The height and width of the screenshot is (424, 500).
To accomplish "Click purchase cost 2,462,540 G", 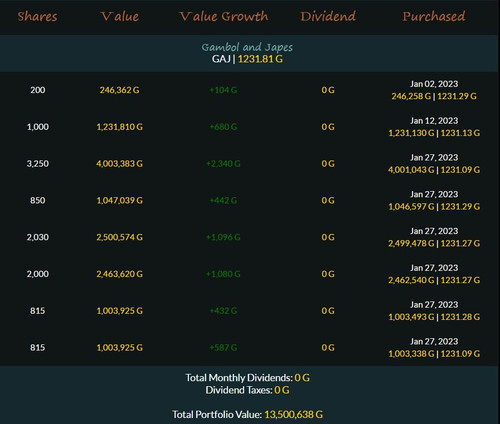I will (x=411, y=280).
